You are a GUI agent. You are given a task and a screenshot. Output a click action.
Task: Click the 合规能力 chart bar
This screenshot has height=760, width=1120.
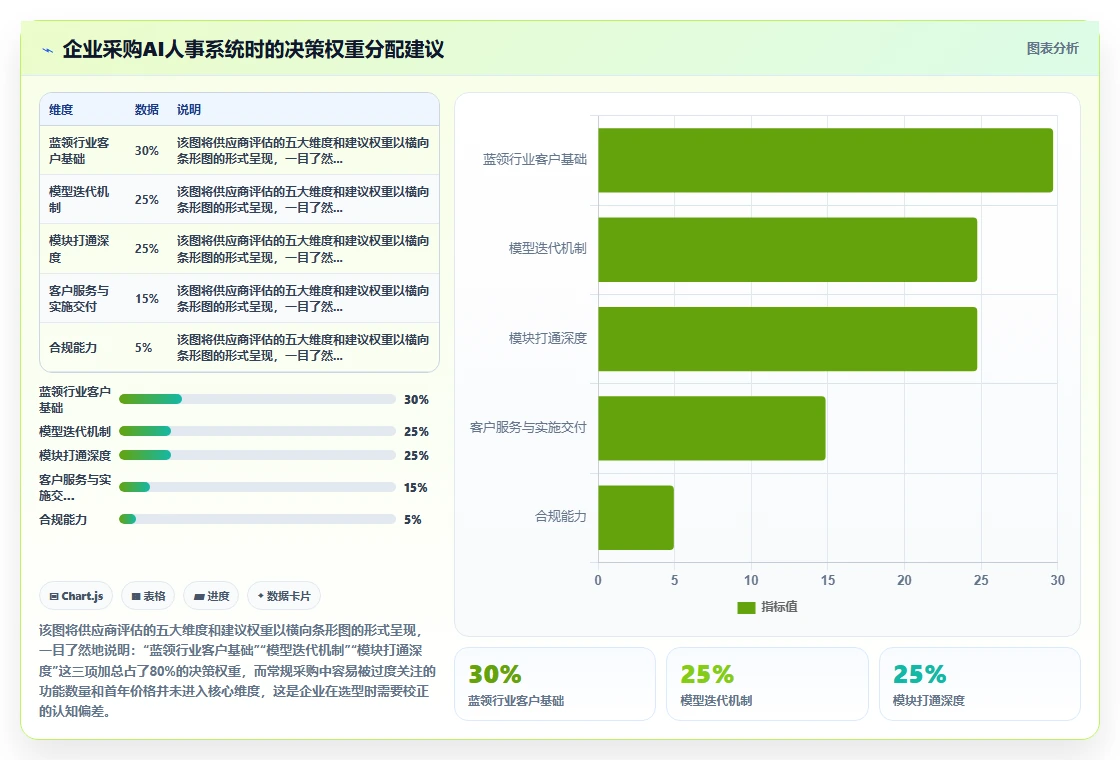636,517
